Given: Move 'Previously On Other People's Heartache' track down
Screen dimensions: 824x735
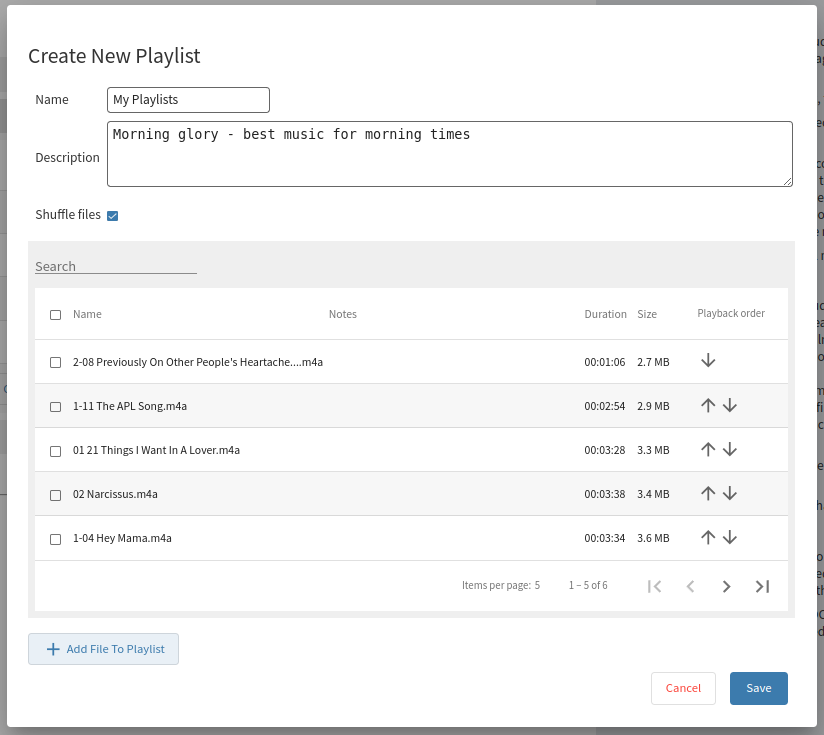Looking at the screenshot, I should coord(708,361).
